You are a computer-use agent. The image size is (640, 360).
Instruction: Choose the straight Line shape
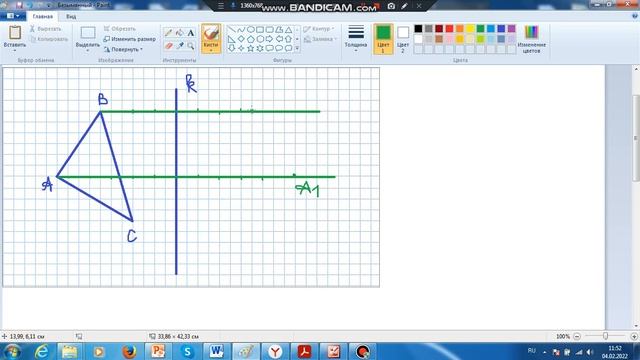click(x=231, y=30)
